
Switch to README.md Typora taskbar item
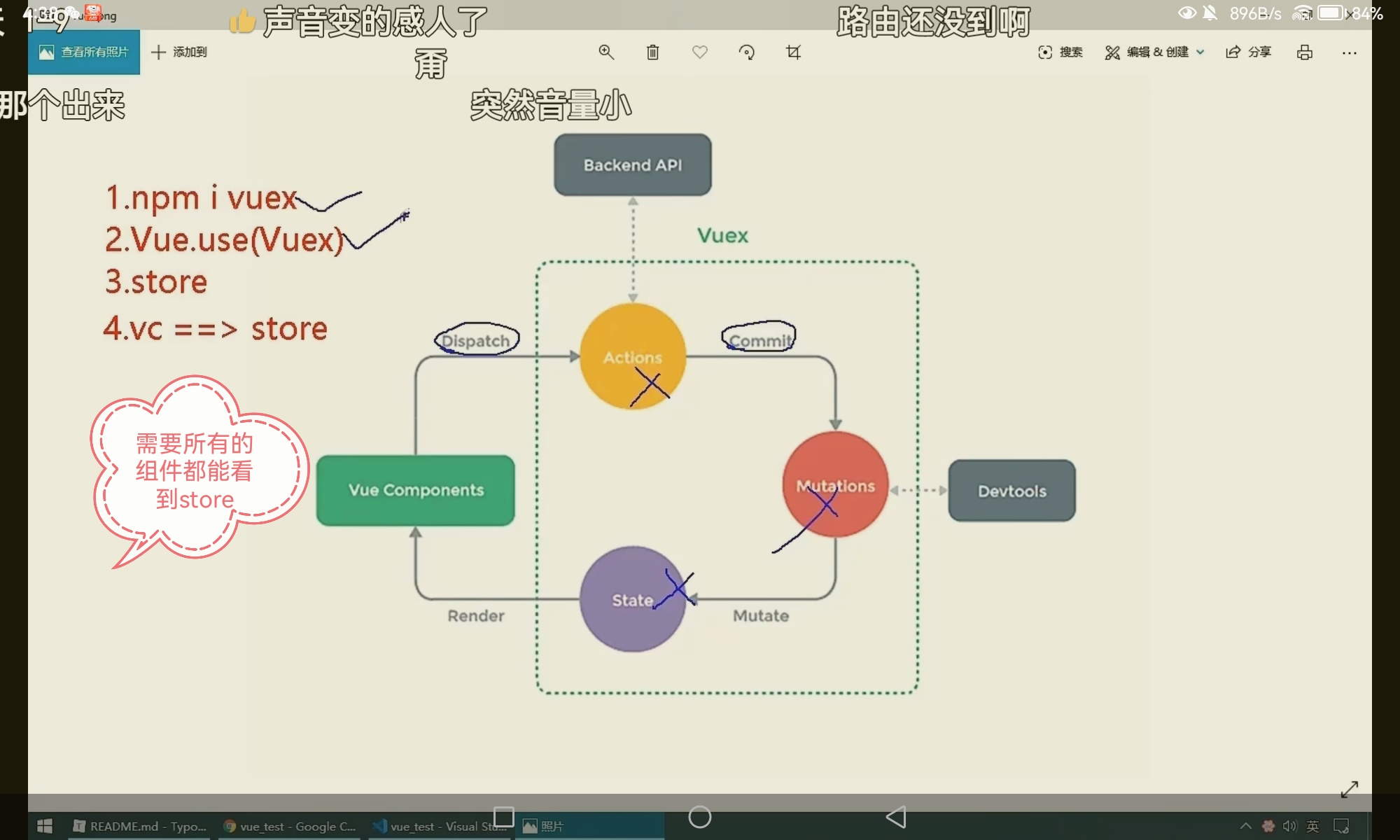[x=140, y=826]
